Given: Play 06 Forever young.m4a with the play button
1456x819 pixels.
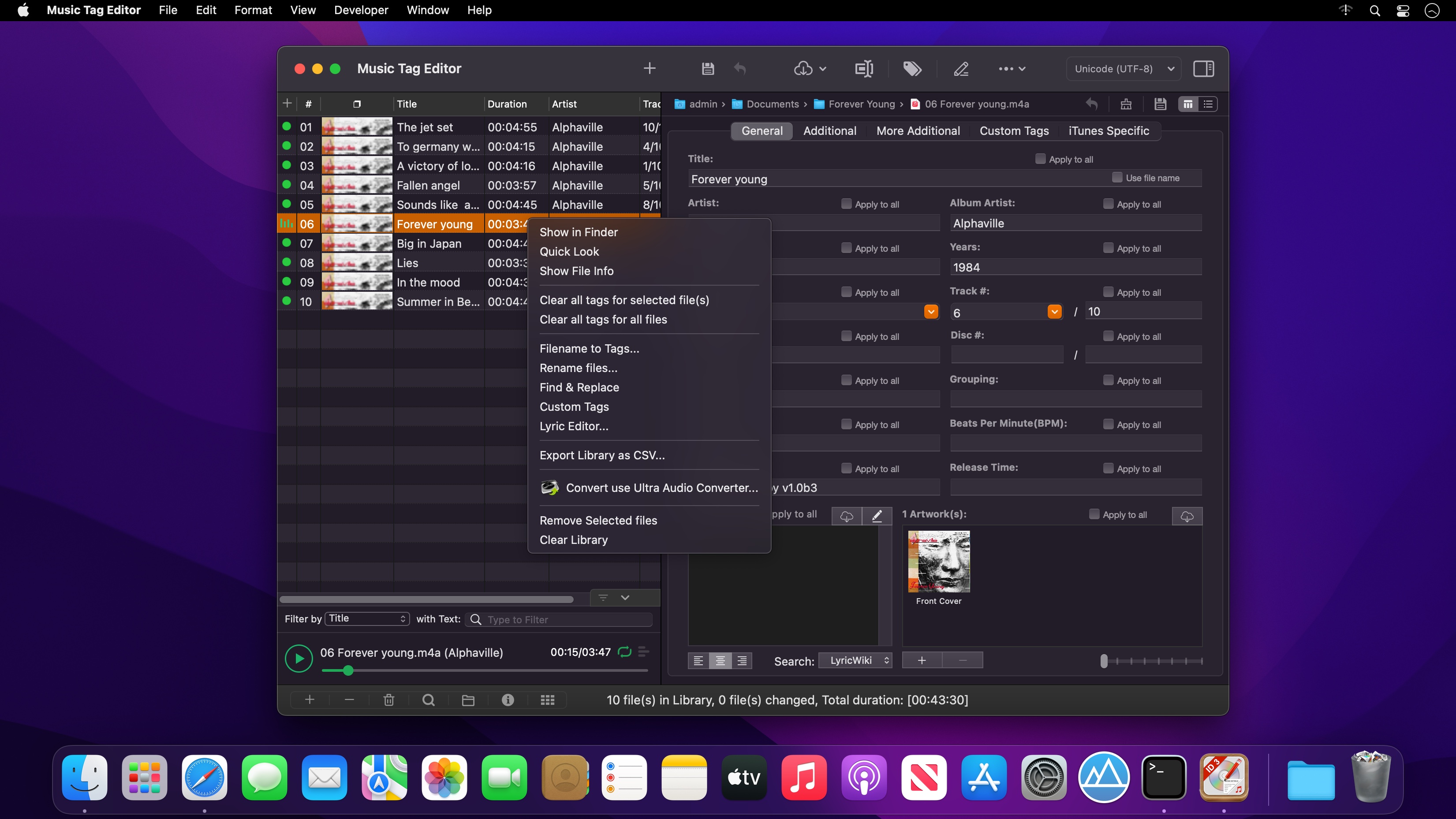Looking at the screenshot, I should [x=299, y=659].
